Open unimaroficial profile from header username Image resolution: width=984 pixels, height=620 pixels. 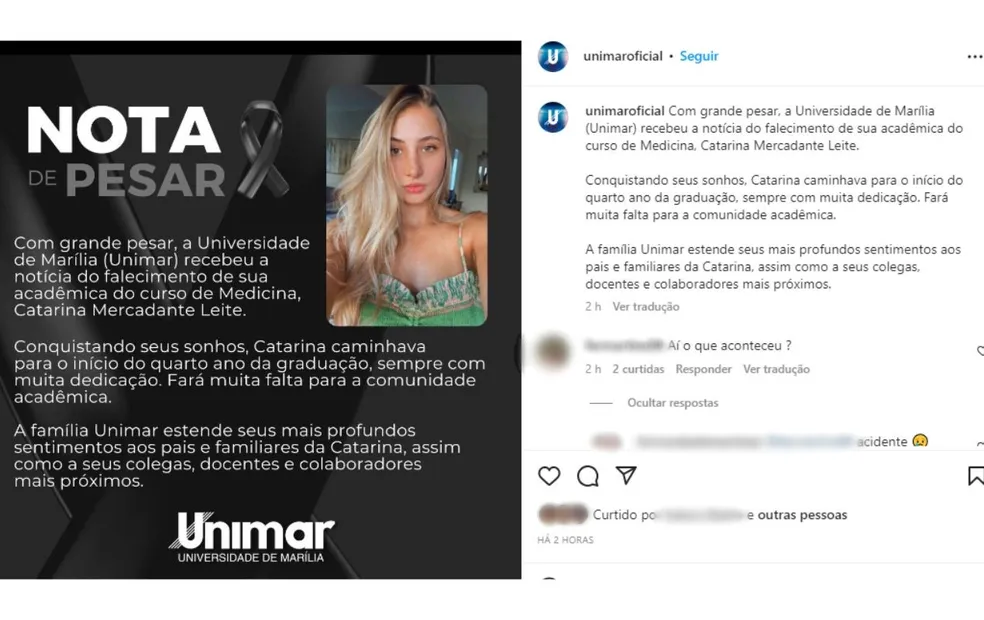click(623, 56)
